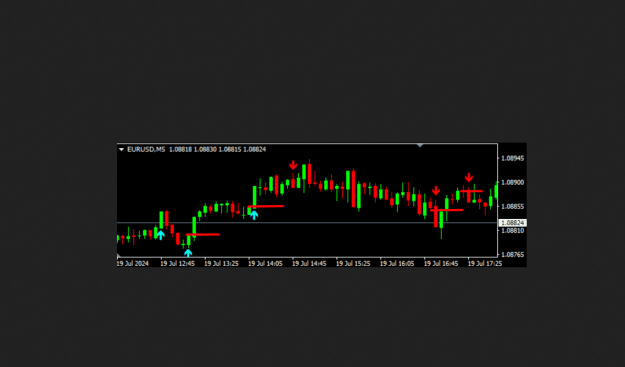Select the lowest red horizontal line segment

coord(203,234)
